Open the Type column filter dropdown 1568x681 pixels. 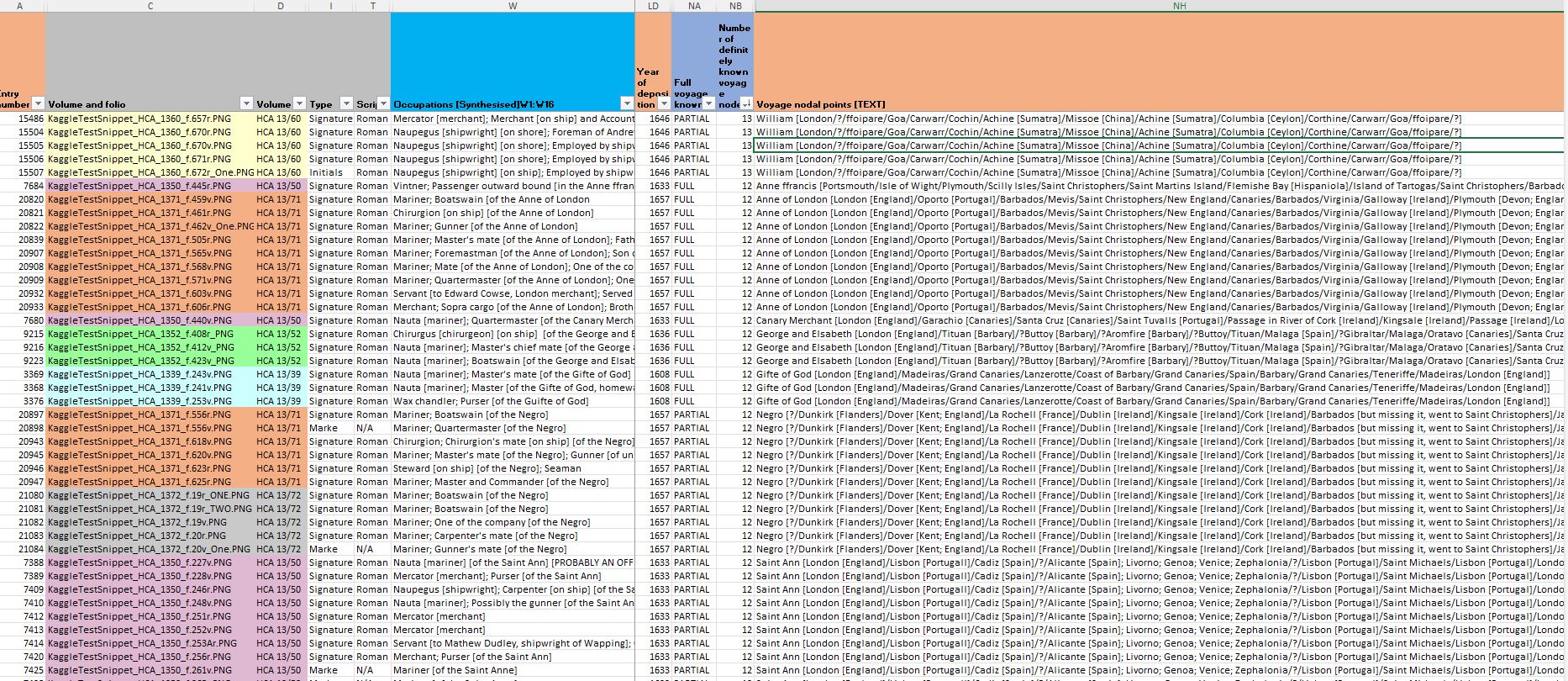345,104
